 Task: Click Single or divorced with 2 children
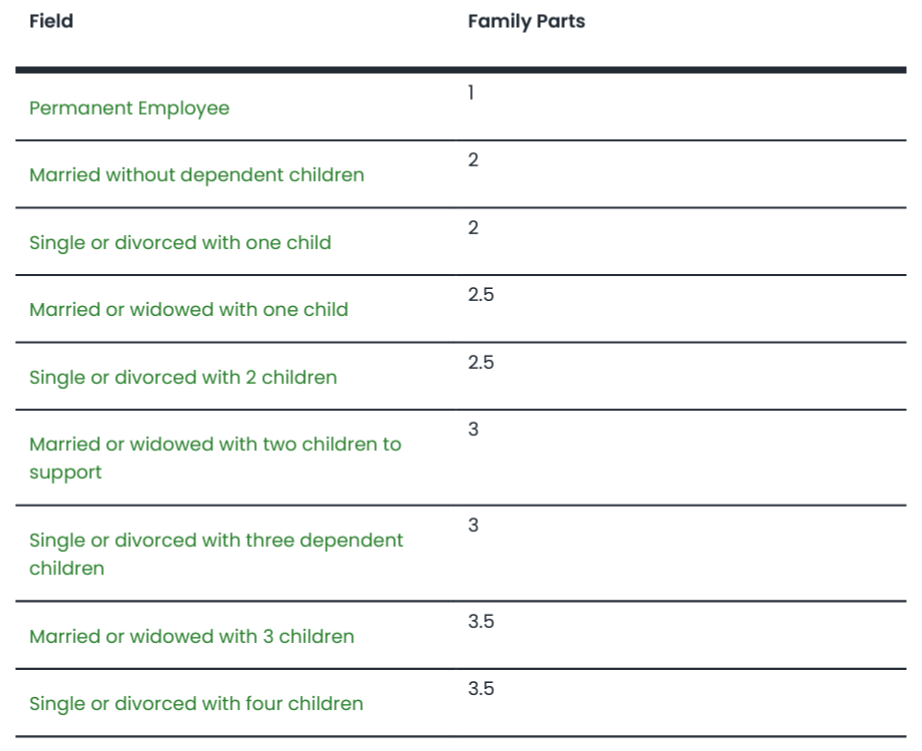tap(183, 377)
